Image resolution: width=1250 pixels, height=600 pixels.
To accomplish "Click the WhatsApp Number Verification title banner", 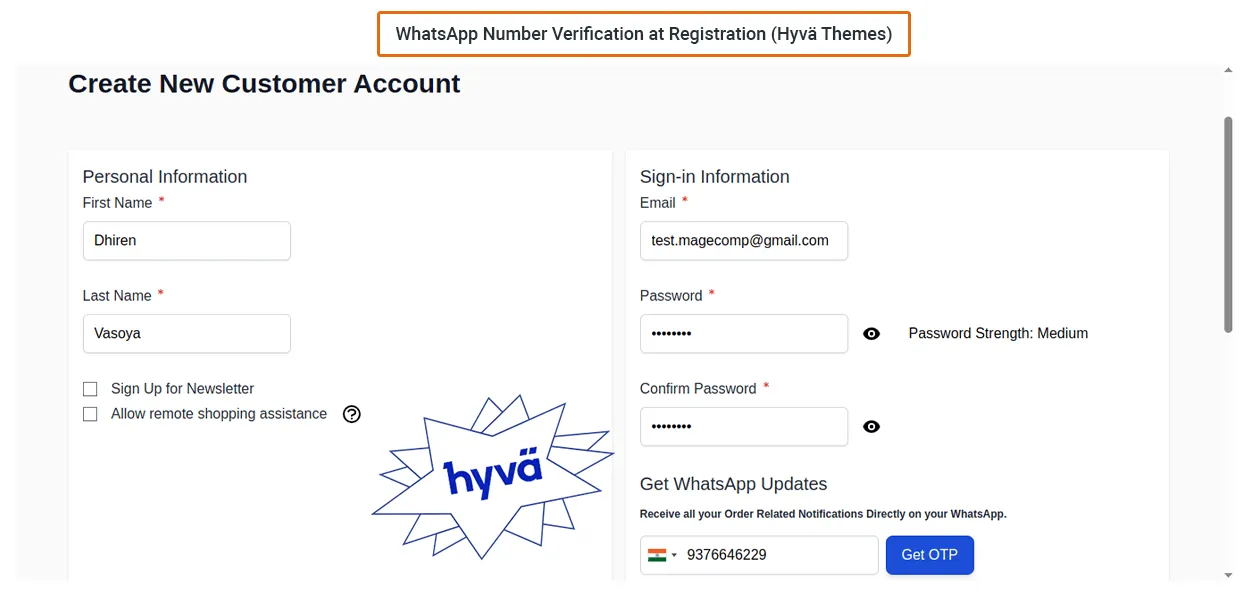I will click(x=643, y=34).
